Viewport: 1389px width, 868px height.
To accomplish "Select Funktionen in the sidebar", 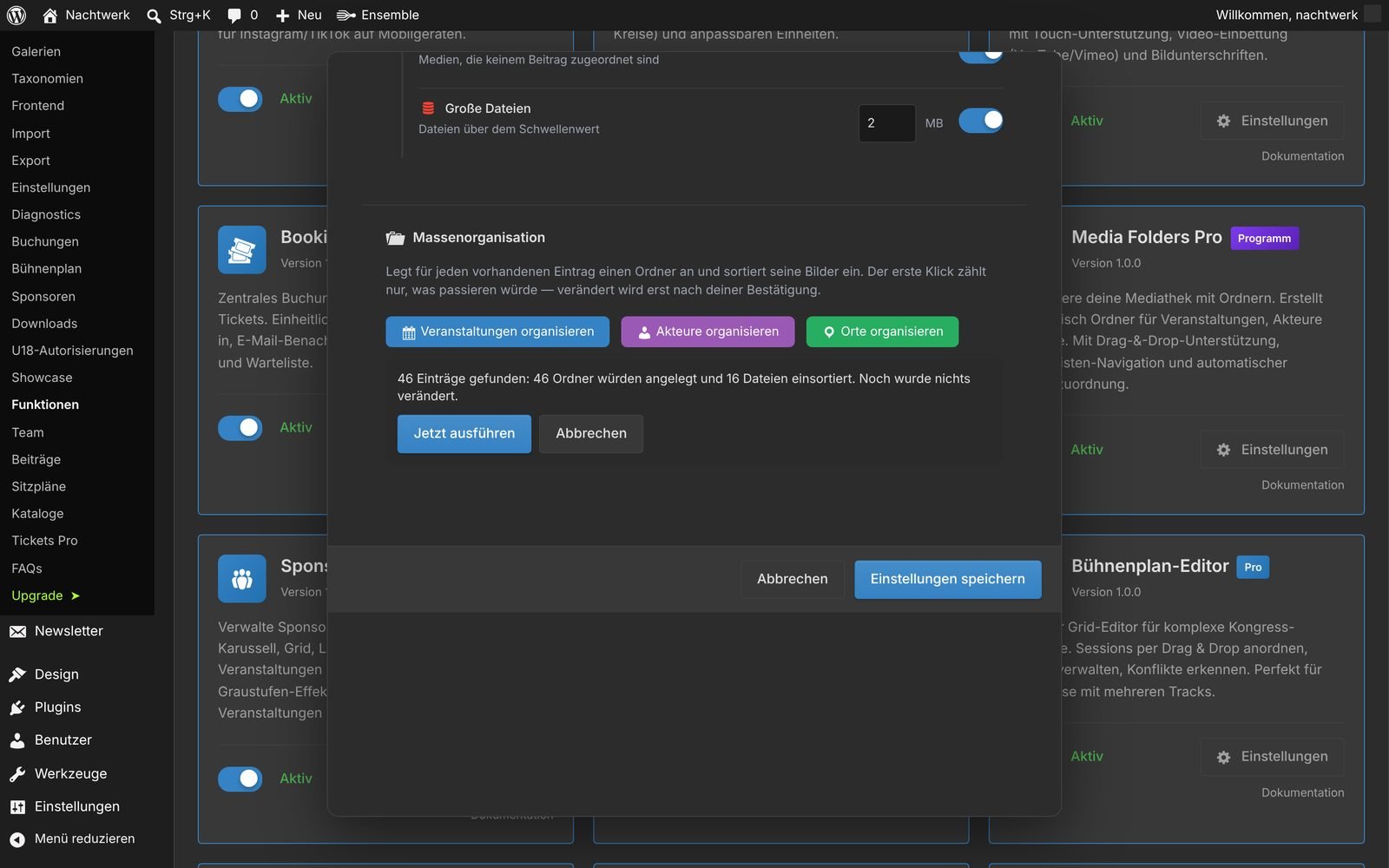I will point(45,404).
